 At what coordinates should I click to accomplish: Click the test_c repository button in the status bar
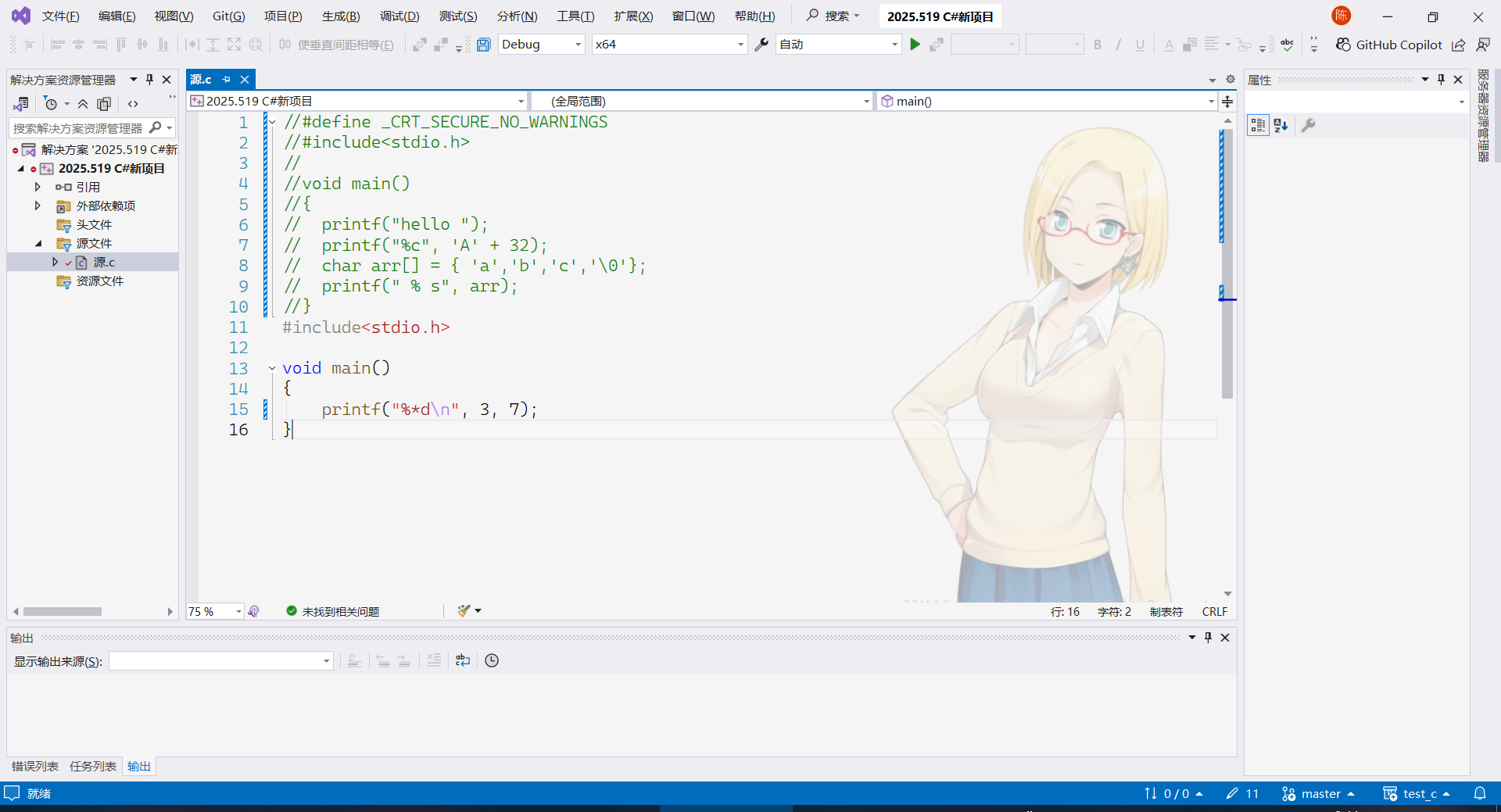coord(1417,793)
